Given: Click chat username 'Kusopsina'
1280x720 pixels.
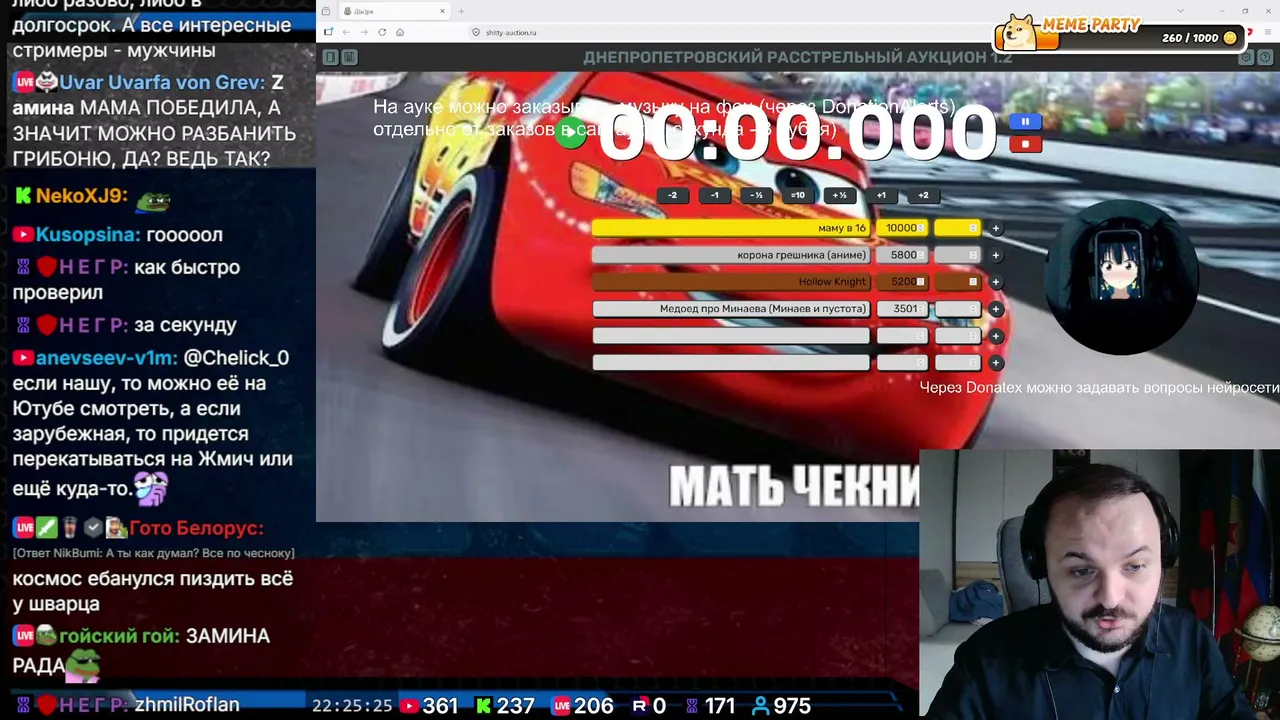Looking at the screenshot, I should point(88,235).
